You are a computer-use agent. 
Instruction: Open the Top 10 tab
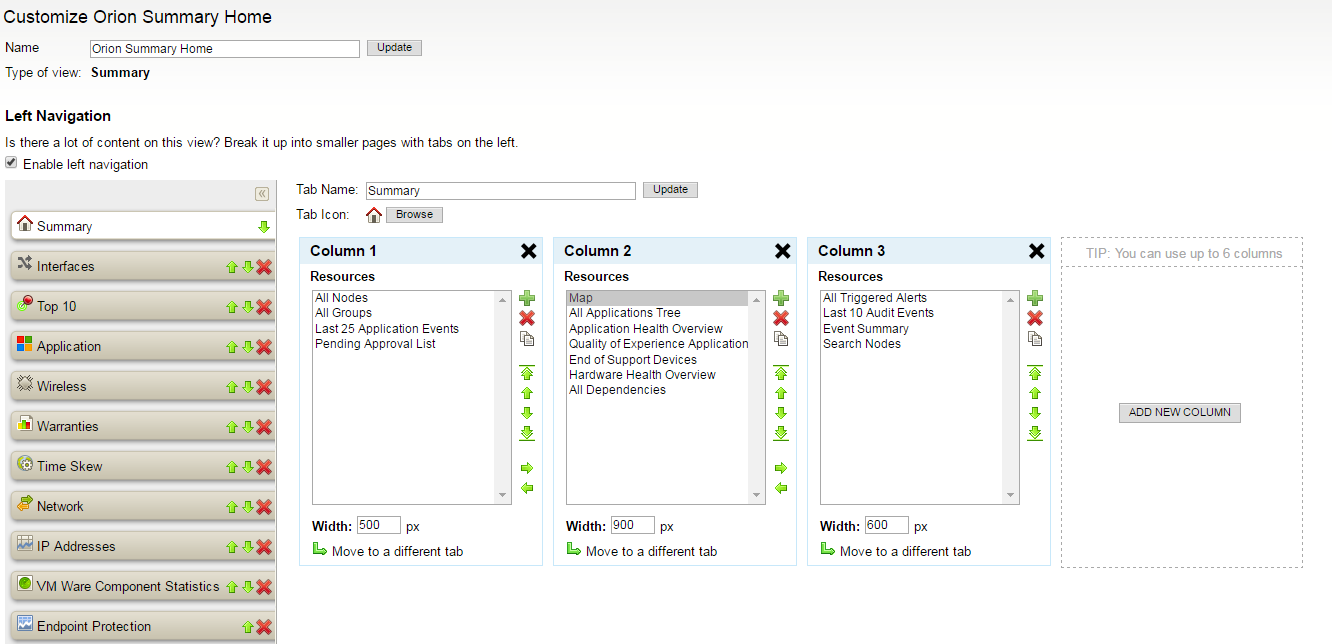(x=143, y=306)
